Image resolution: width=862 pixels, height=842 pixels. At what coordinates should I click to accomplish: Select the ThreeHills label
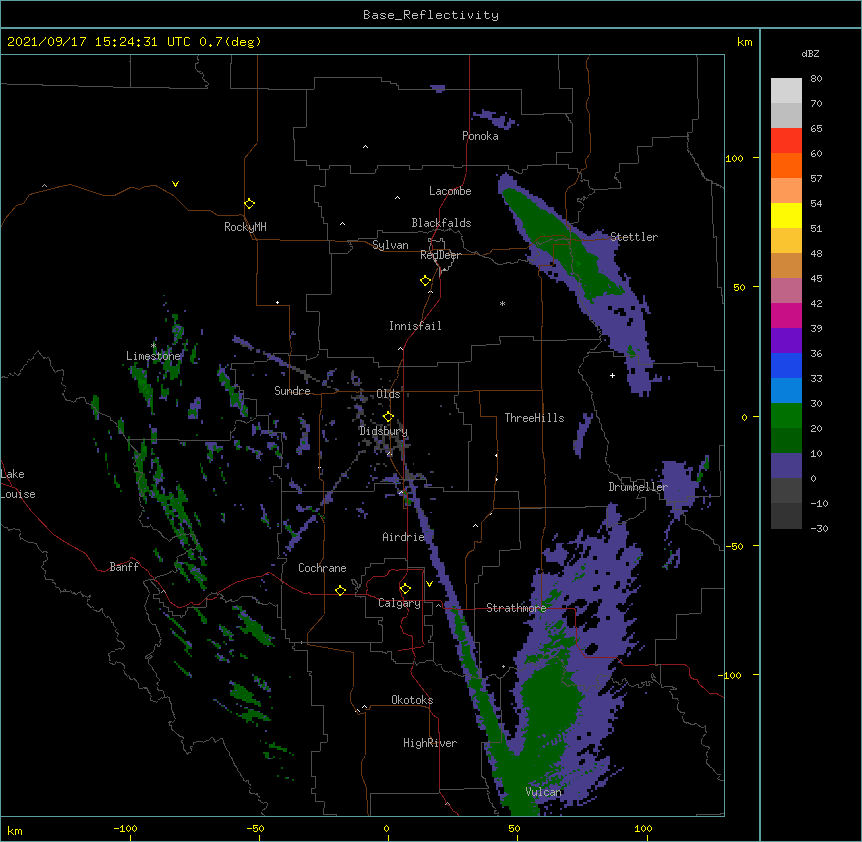click(534, 418)
